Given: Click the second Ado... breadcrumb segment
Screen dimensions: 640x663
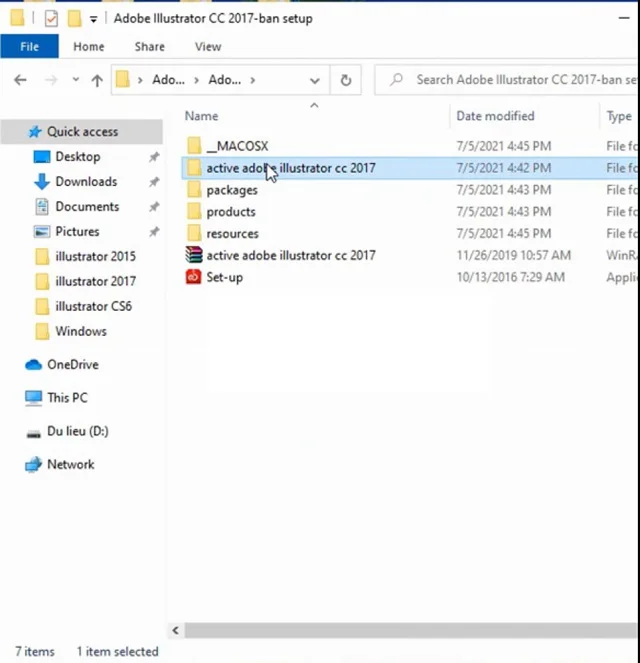Looking at the screenshot, I should pyautogui.click(x=224, y=79).
